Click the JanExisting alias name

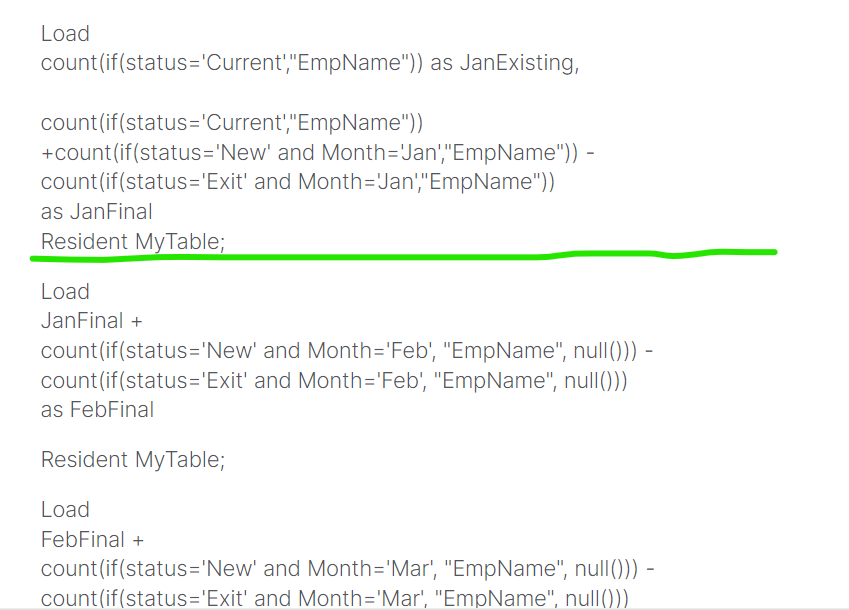[517, 63]
